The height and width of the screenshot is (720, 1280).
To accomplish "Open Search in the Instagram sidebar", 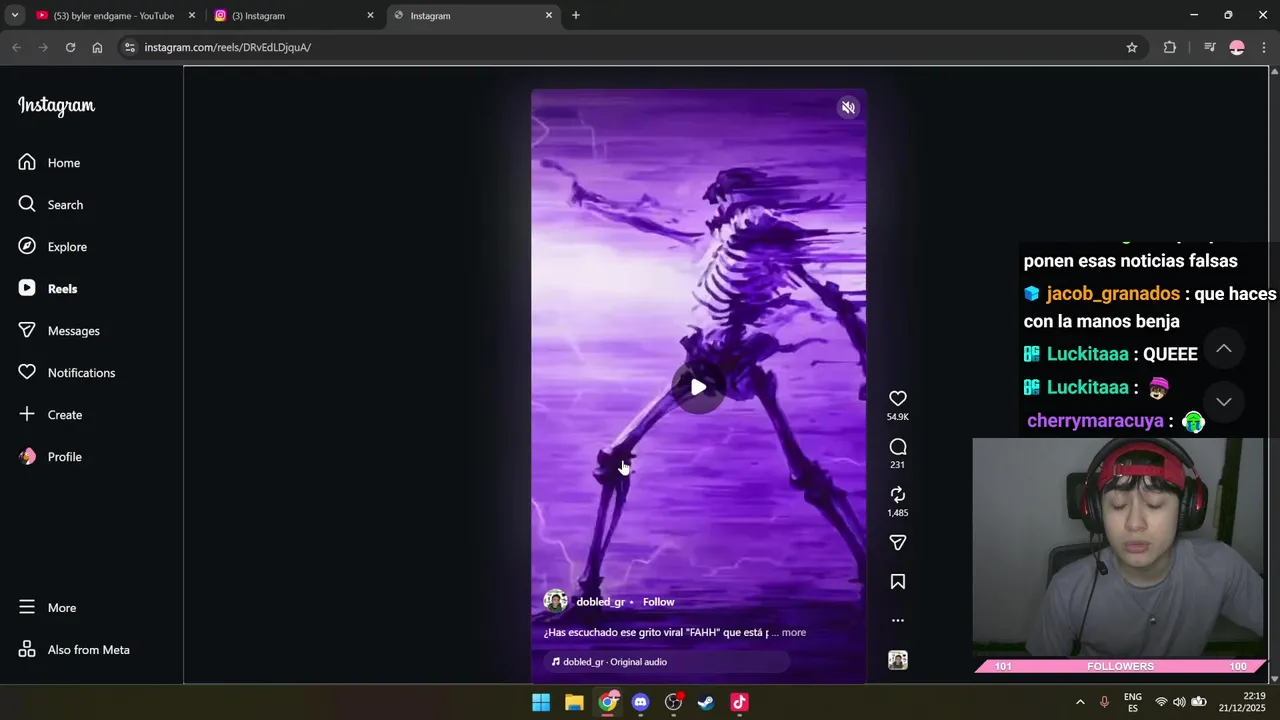I will (x=50, y=205).
